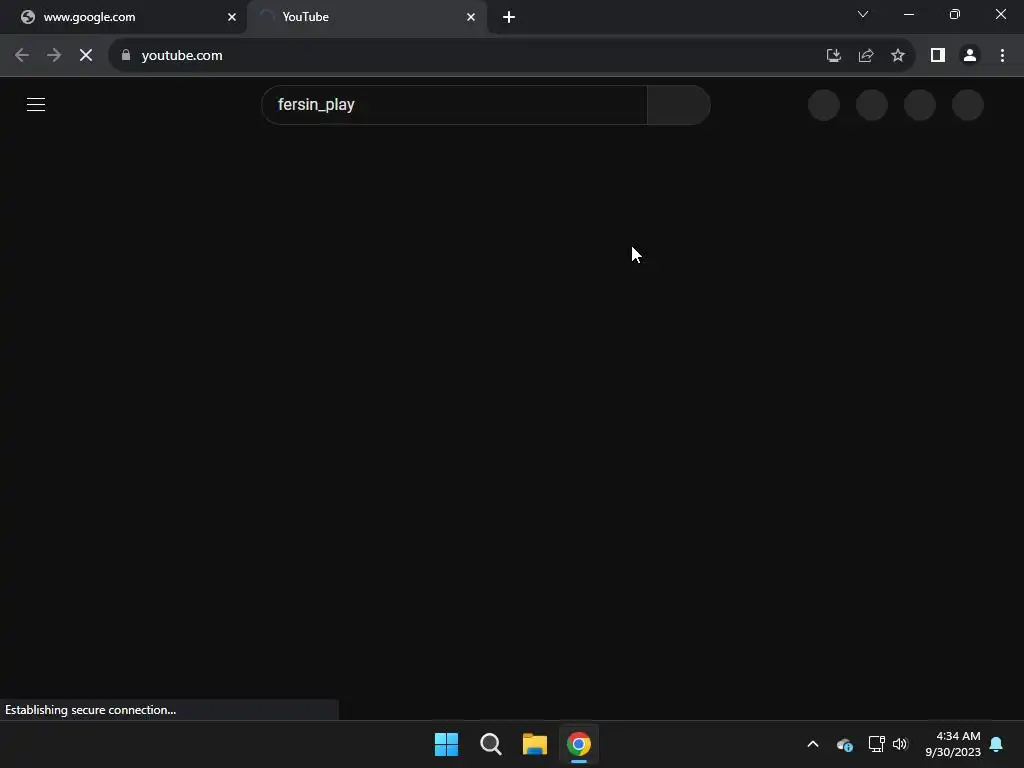
Task: Share this page icon
Action: pyautogui.click(x=866, y=56)
